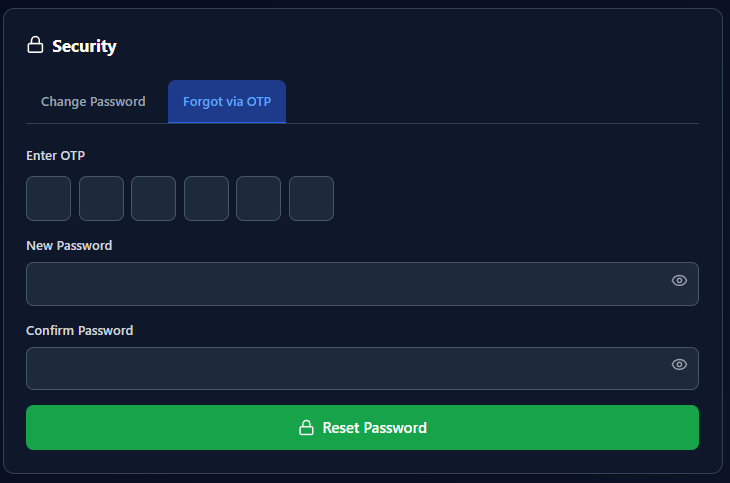Screen dimensions: 730x483
Task: Click the Security heading text
Action: click(x=84, y=46)
